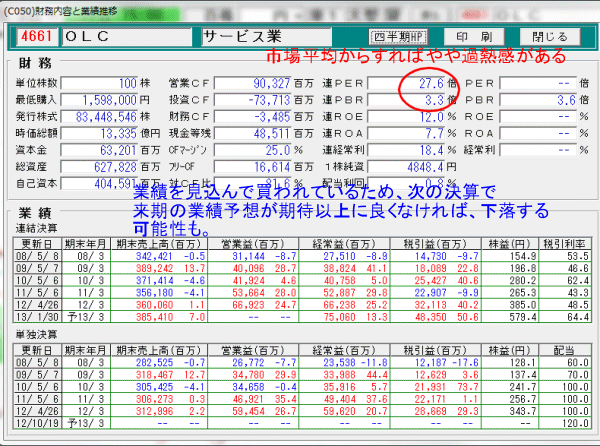The width and height of the screenshot is (600, 446).
Task: Select the 連ROE value 12.0
Action: point(406,117)
